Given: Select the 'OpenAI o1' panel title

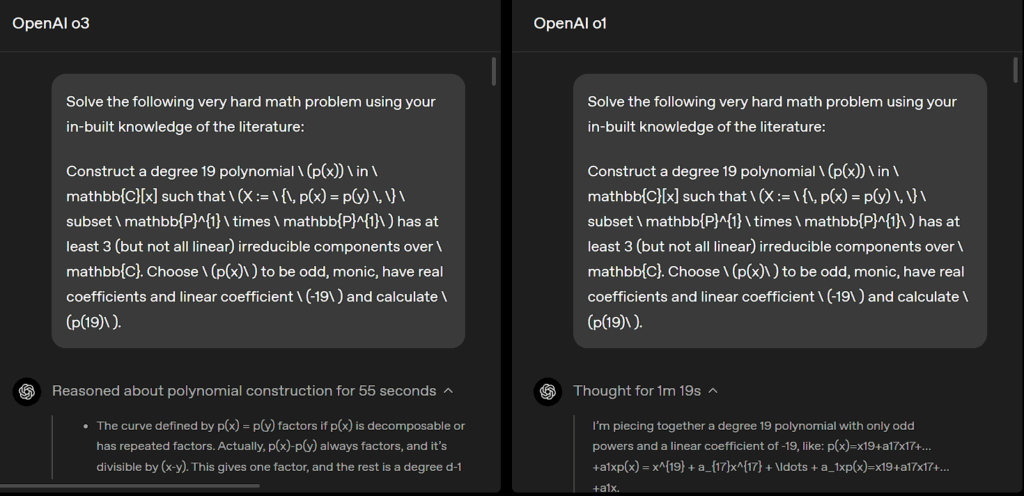Looking at the screenshot, I should 570,23.
